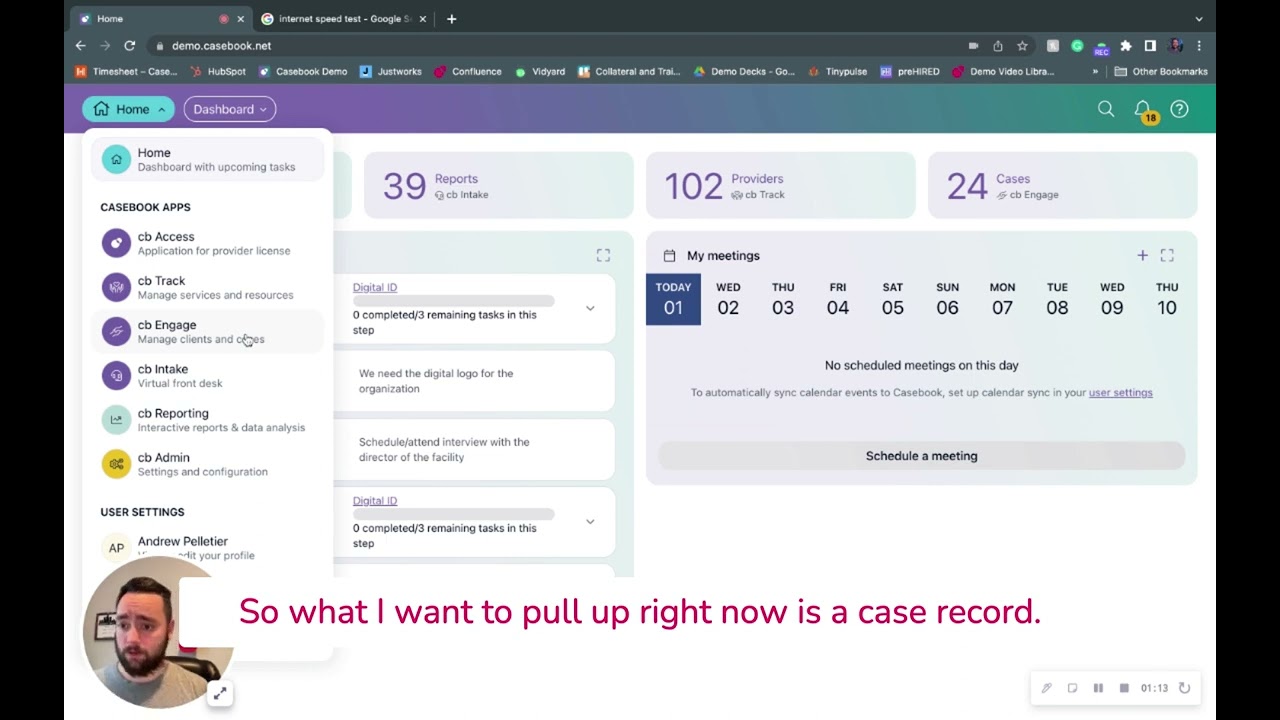Expand the first Digital ID task step
The height and width of the screenshot is (720, 1280).
point(590,308)
